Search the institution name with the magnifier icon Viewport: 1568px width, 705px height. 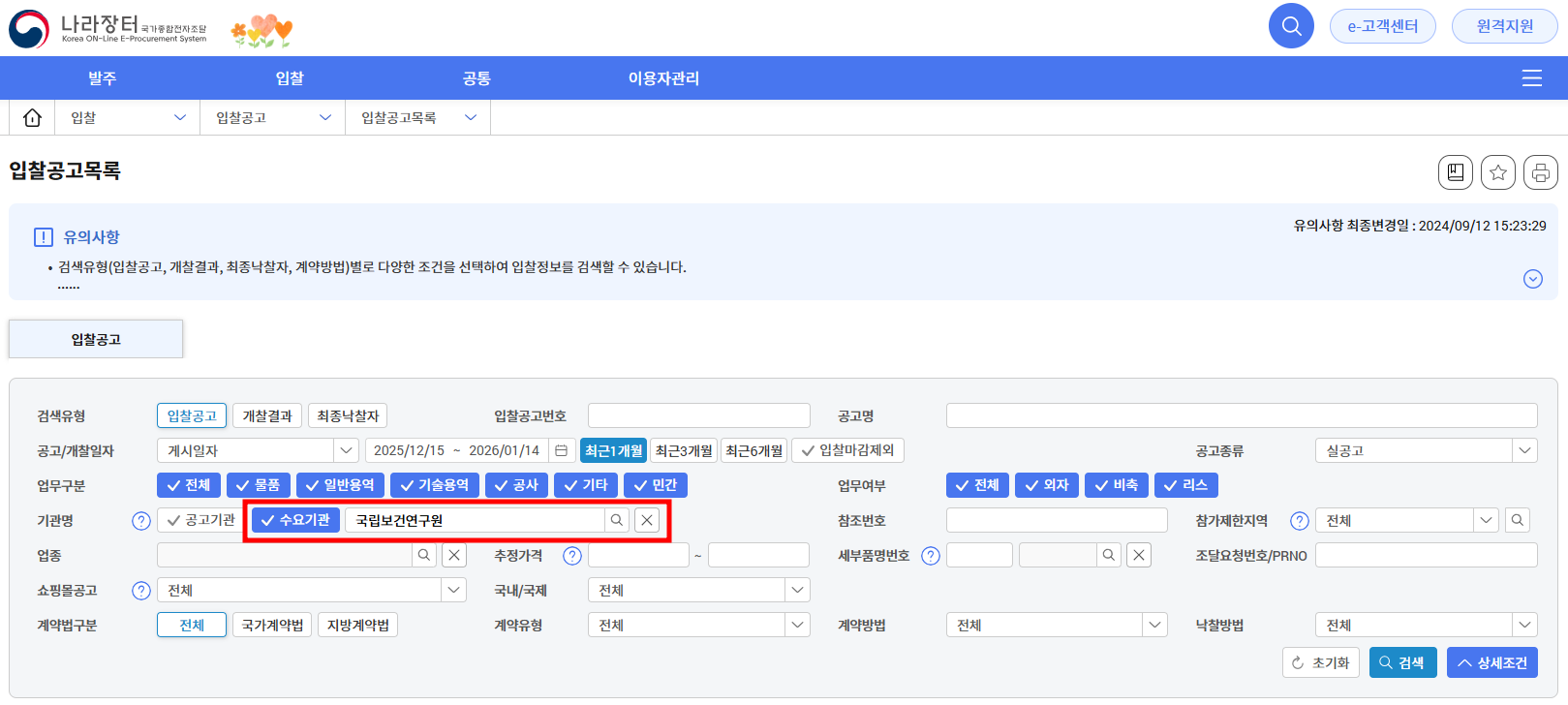pyautogui.click(x=616, y=520)
